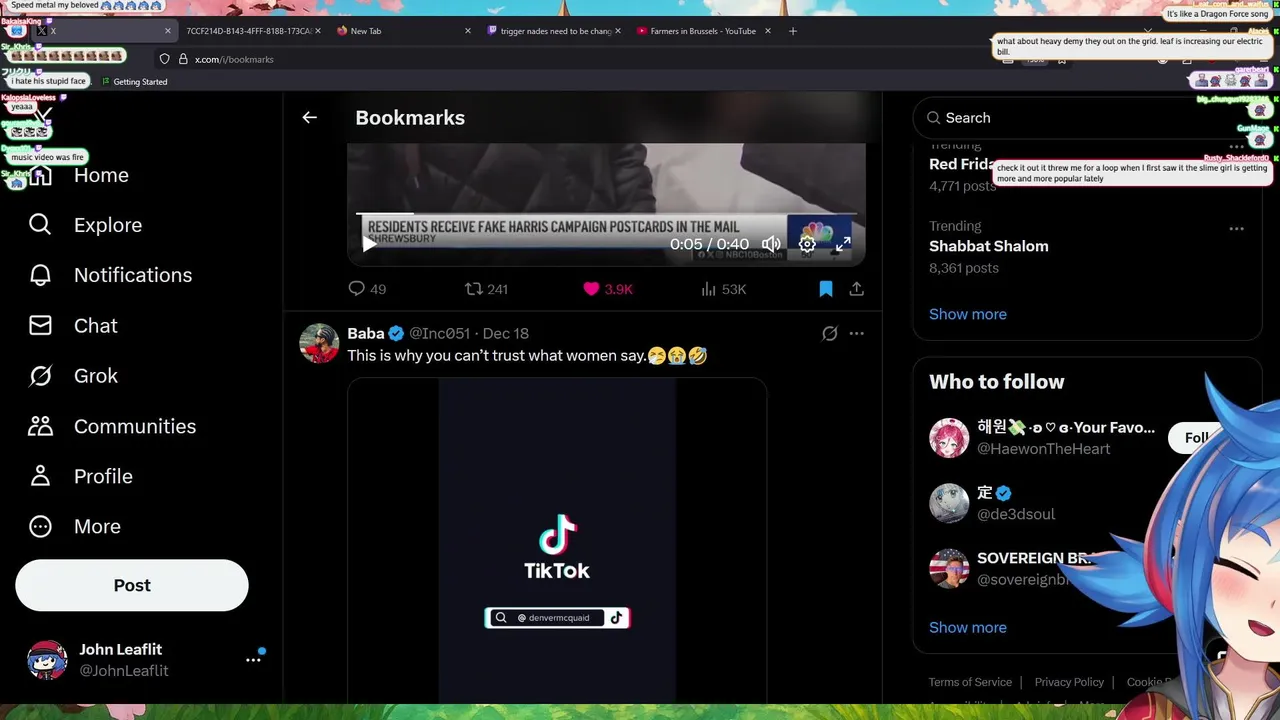The width and height of the screenshot is (1280, 720).
Task: Click Show more under trending
Action: pos(968,314)
